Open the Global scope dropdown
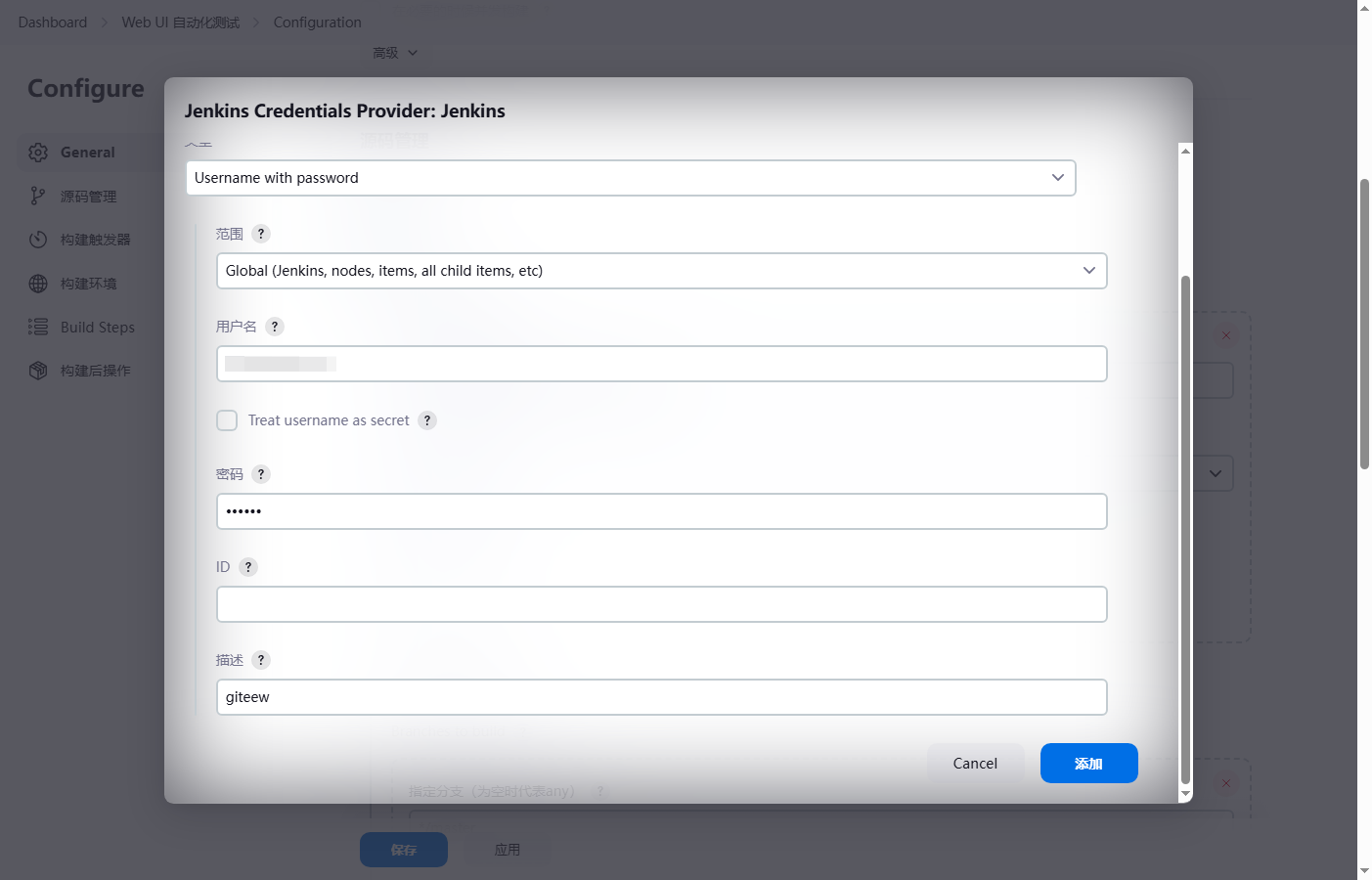 661,271
